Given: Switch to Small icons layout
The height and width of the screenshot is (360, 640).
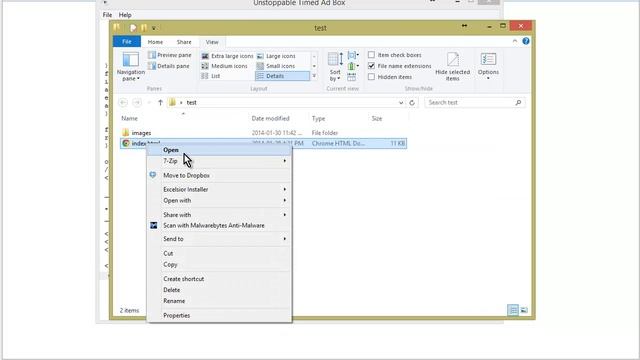Looking at the screenshot, I should 276,66.
